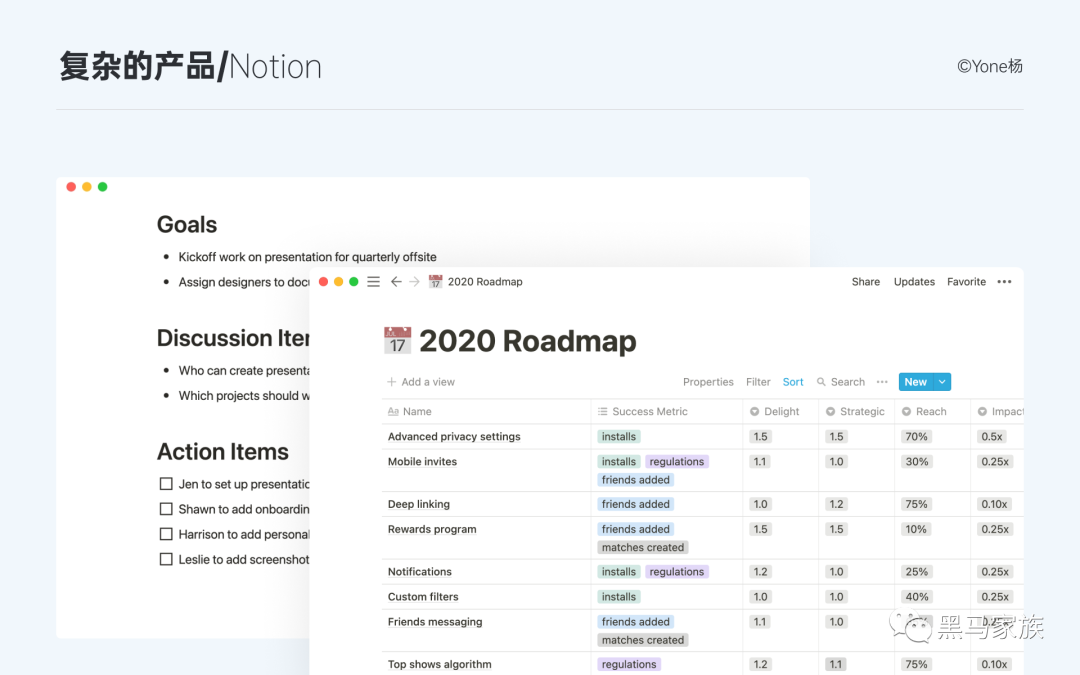
Task: Go back with the left arrow
Action: click(396, 282)
